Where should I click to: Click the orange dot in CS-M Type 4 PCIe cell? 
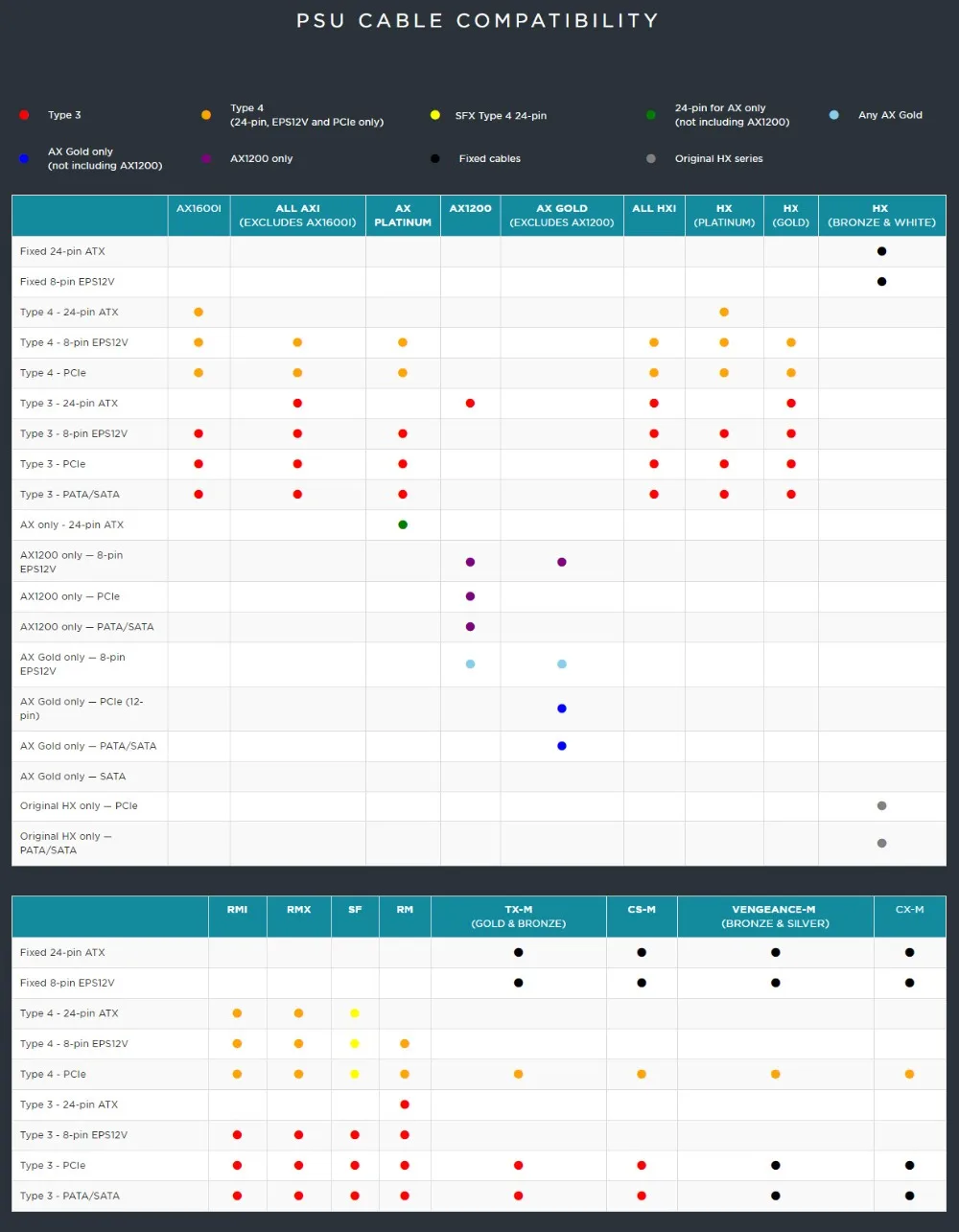point(642,1075)
